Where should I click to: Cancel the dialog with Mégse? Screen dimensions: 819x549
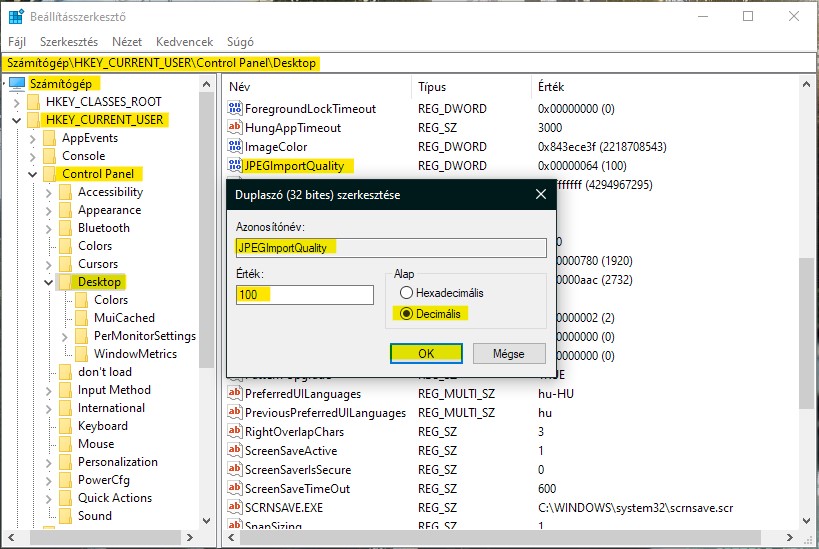pyautogui.click(x=509, y=353)
